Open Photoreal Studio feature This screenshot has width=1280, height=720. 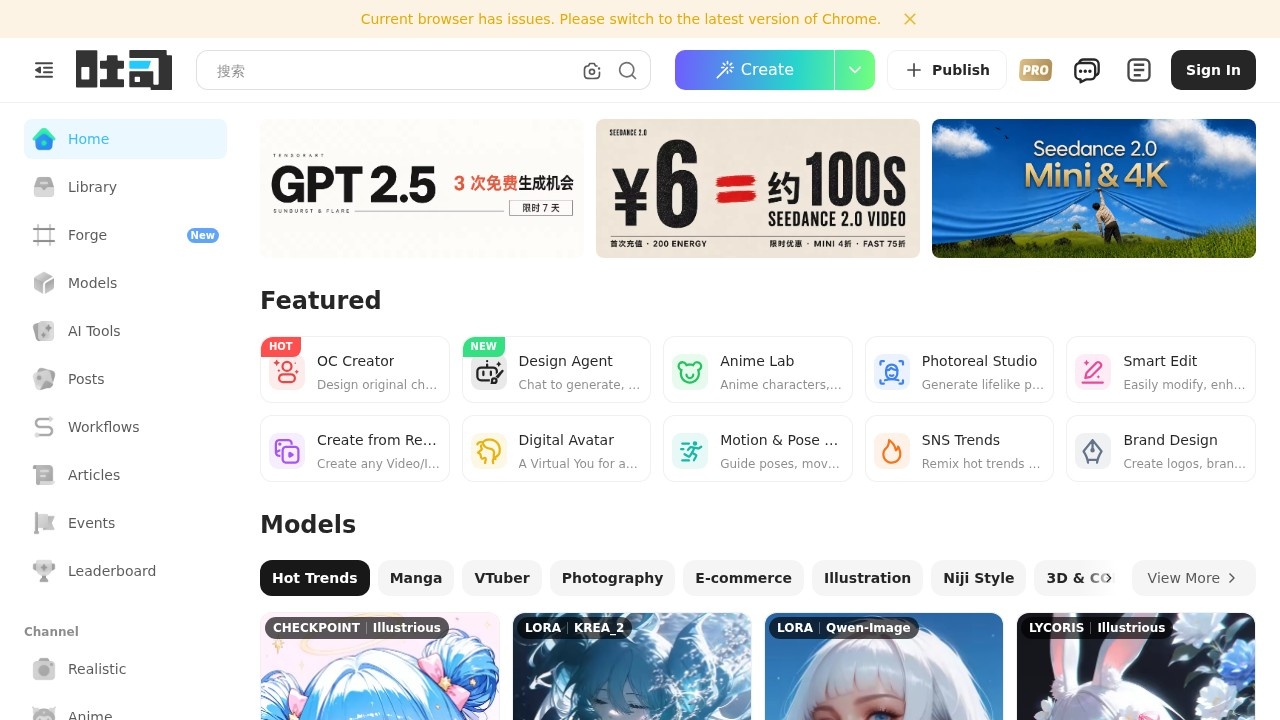[x=959, y=370]
